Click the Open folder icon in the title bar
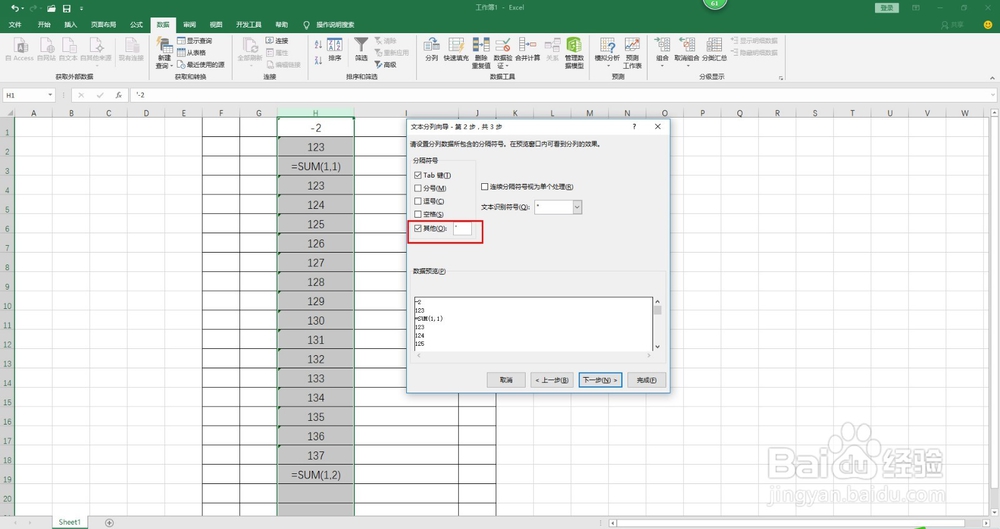The width and height of the screenshot is (1000, 529). click(51, 8)
